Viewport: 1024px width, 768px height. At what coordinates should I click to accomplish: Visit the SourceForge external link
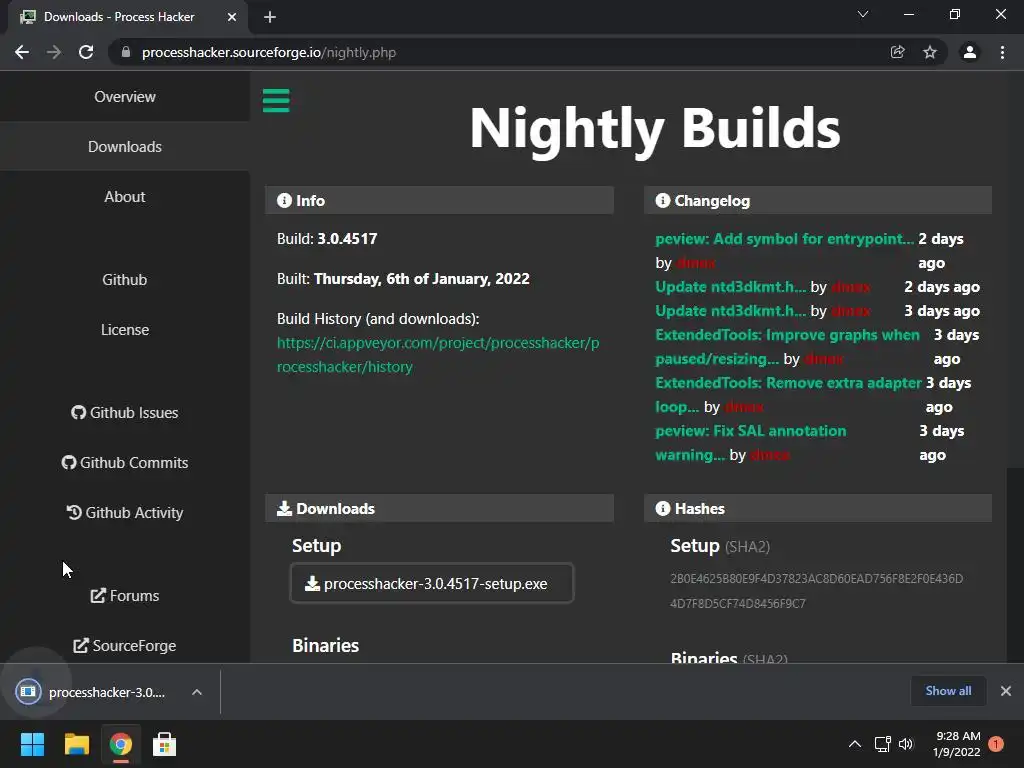pyautogui.click(x=125, y=645)
